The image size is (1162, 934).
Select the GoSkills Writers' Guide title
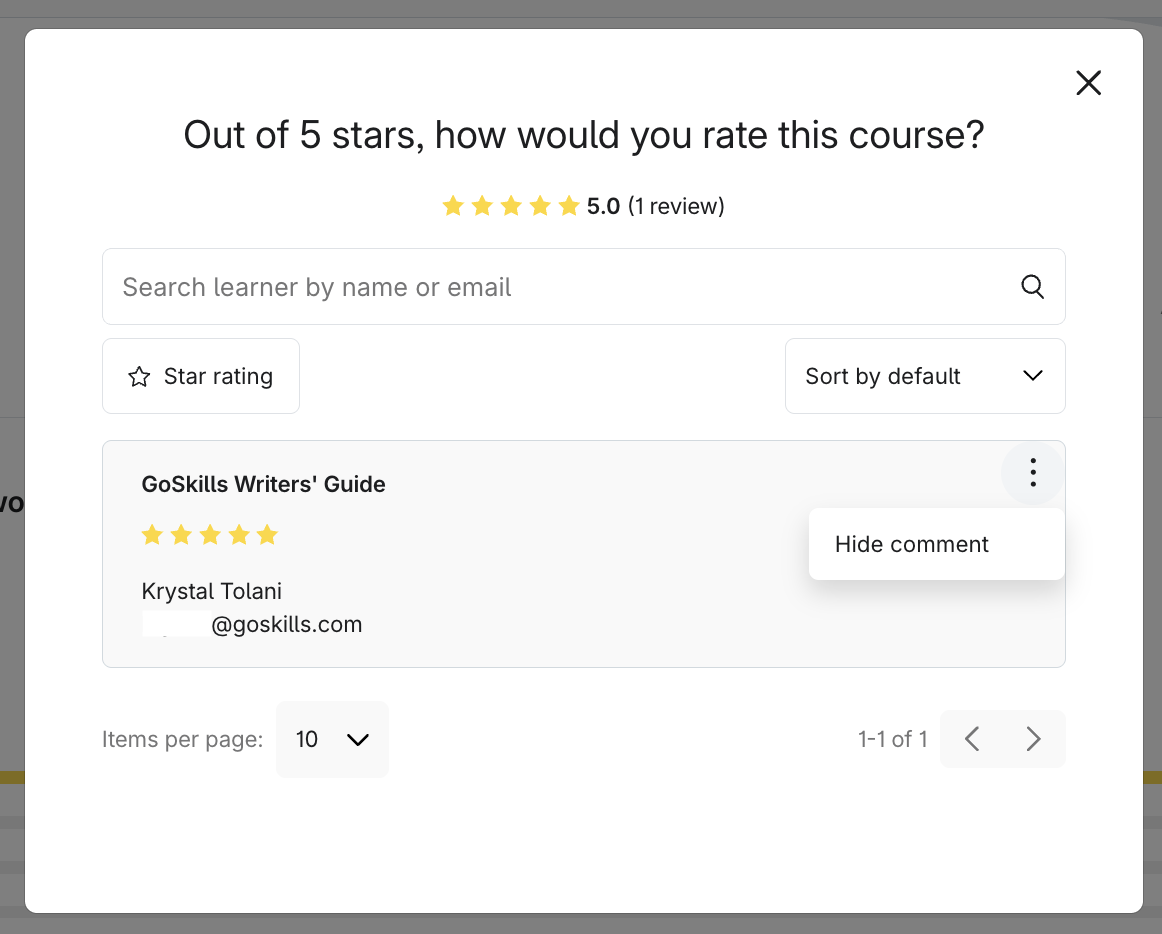(x=263, y=484)
